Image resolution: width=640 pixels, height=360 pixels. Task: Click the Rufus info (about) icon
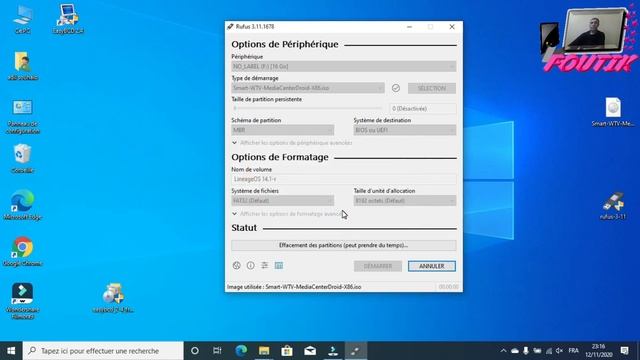click(251, 266)
